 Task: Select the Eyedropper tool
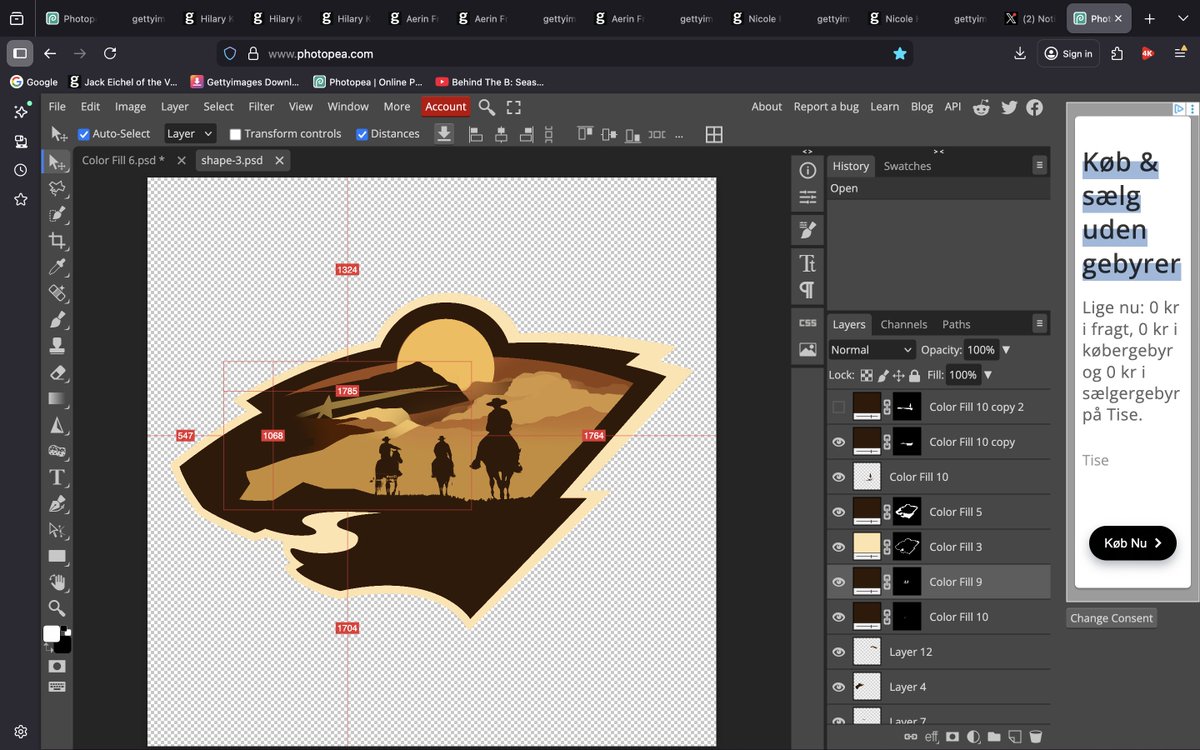[x=57, y=266]
